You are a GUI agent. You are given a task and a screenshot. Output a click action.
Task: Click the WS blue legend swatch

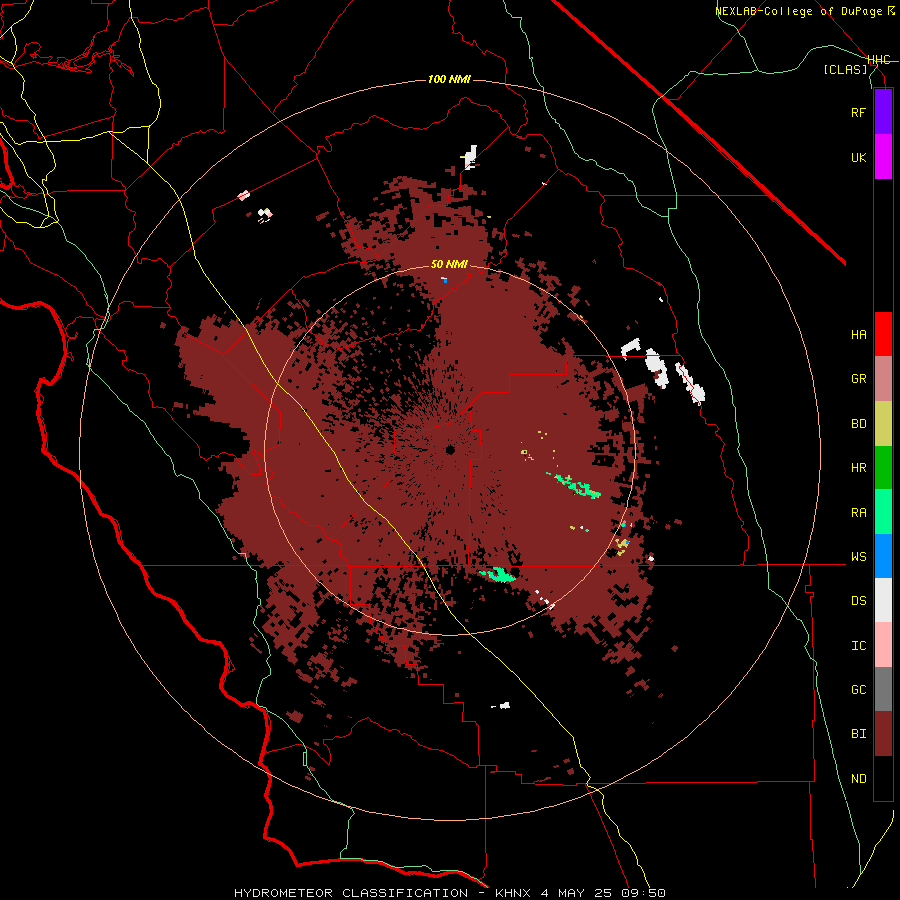click(x=883, y=556)
